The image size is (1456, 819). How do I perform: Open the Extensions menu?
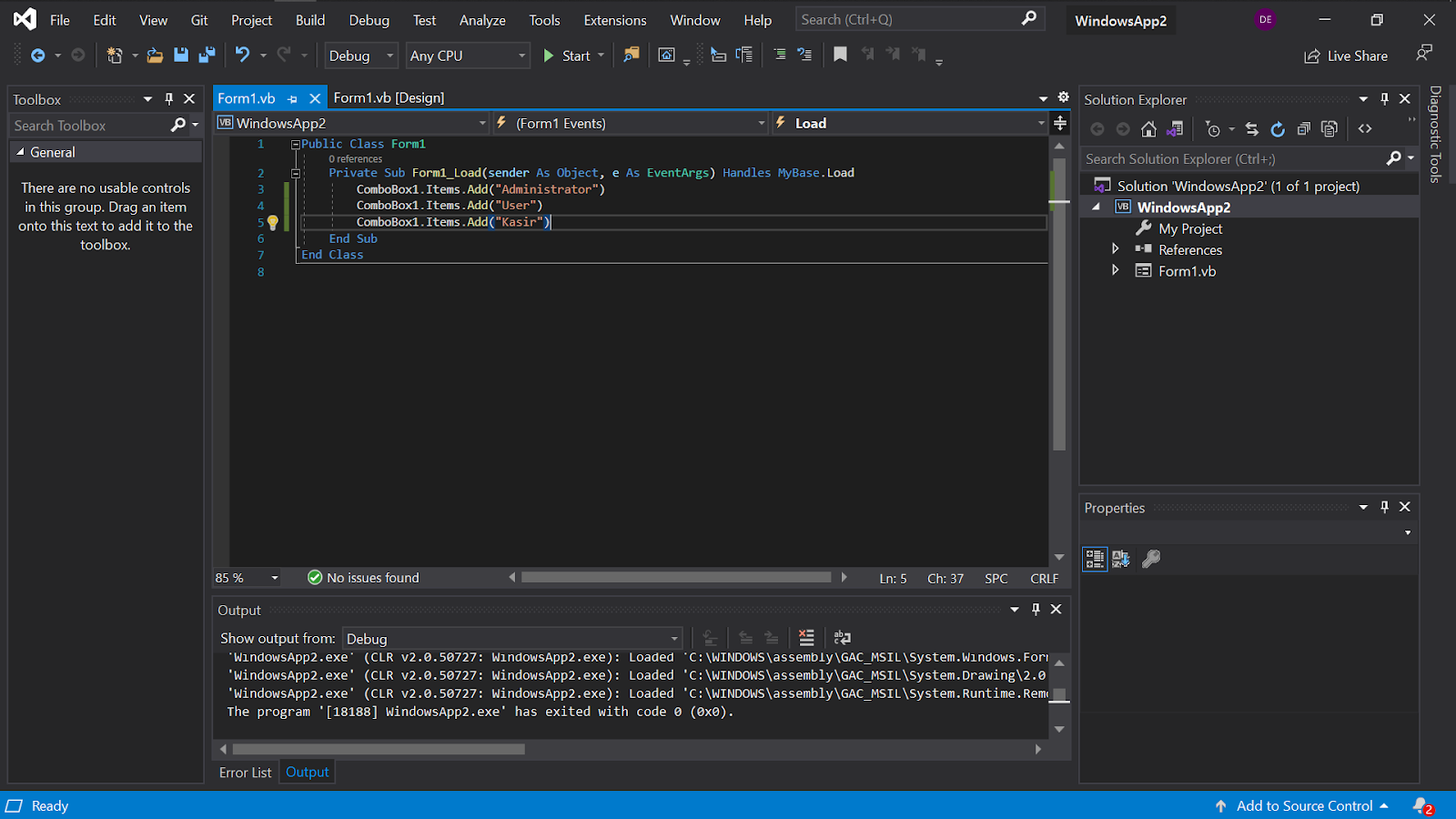click(615, 20)
